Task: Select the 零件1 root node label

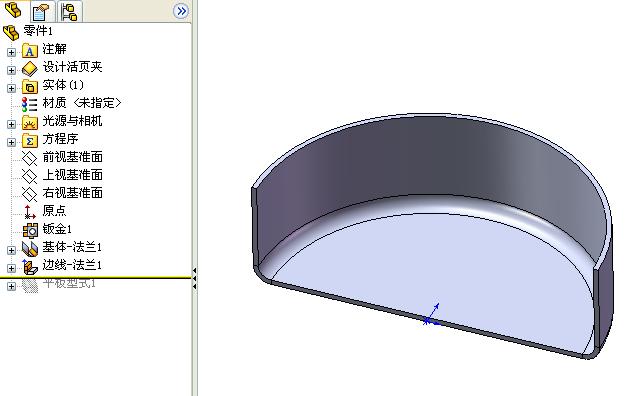Action: tap(38, 31)
